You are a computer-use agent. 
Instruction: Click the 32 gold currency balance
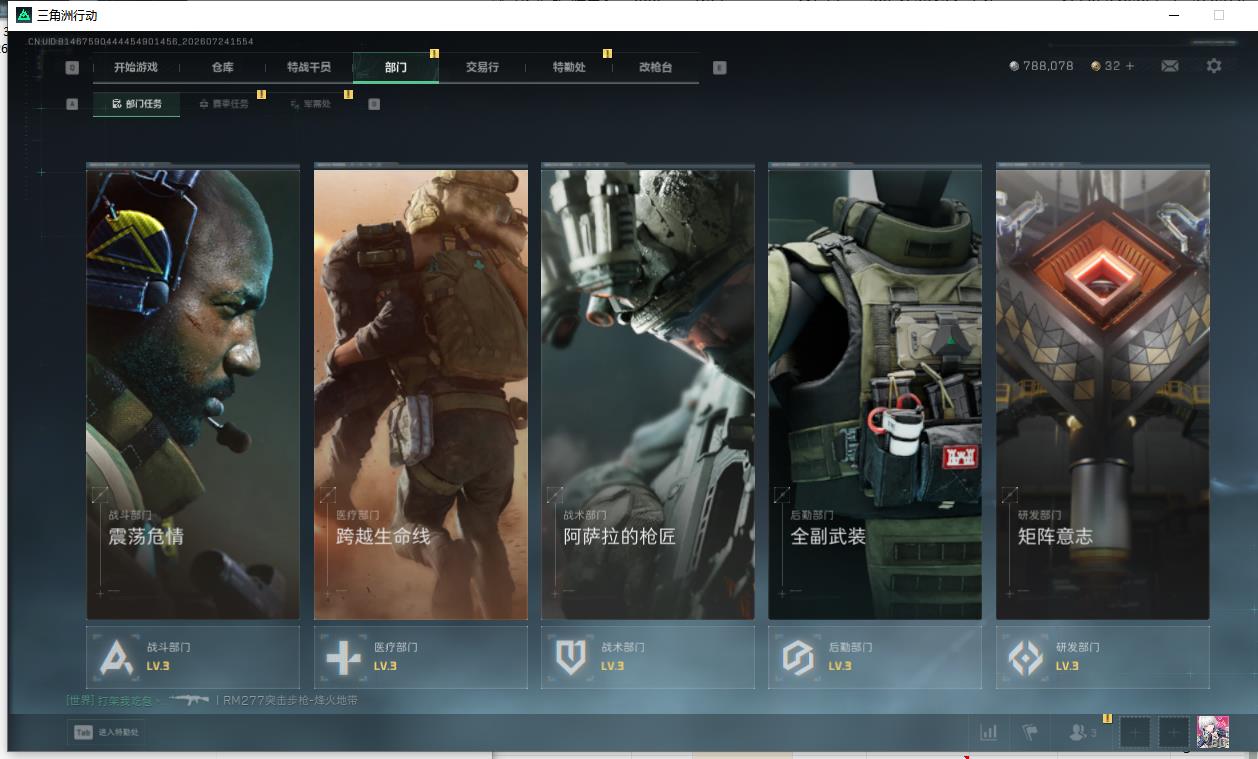coord(1106,66)
